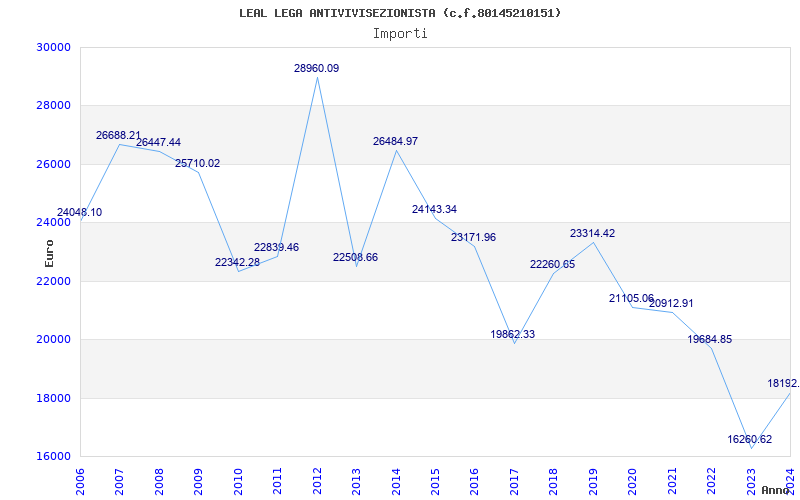The width and height of the screenshot is (800, 500).
Task: Click x-axis year 2021
Action: pos(672,481)
